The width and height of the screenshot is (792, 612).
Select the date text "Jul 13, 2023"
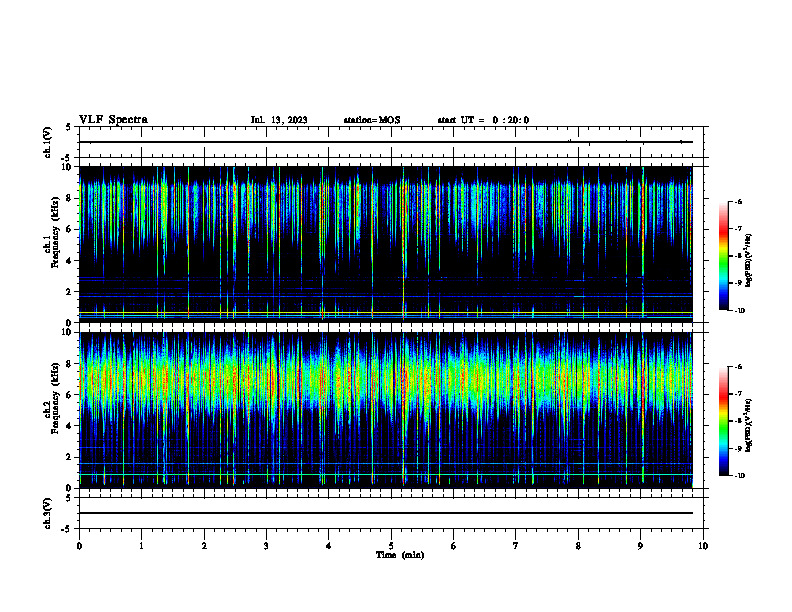[x=279, y=120]
